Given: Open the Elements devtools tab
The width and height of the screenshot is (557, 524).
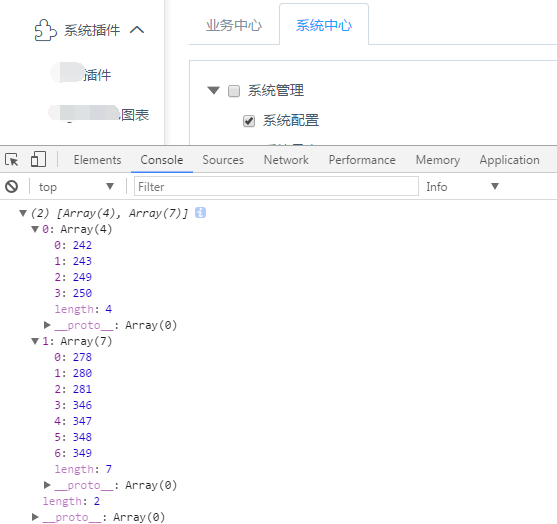Looking at the screenshot, I should pyautogui.click(x=97, y=160).
